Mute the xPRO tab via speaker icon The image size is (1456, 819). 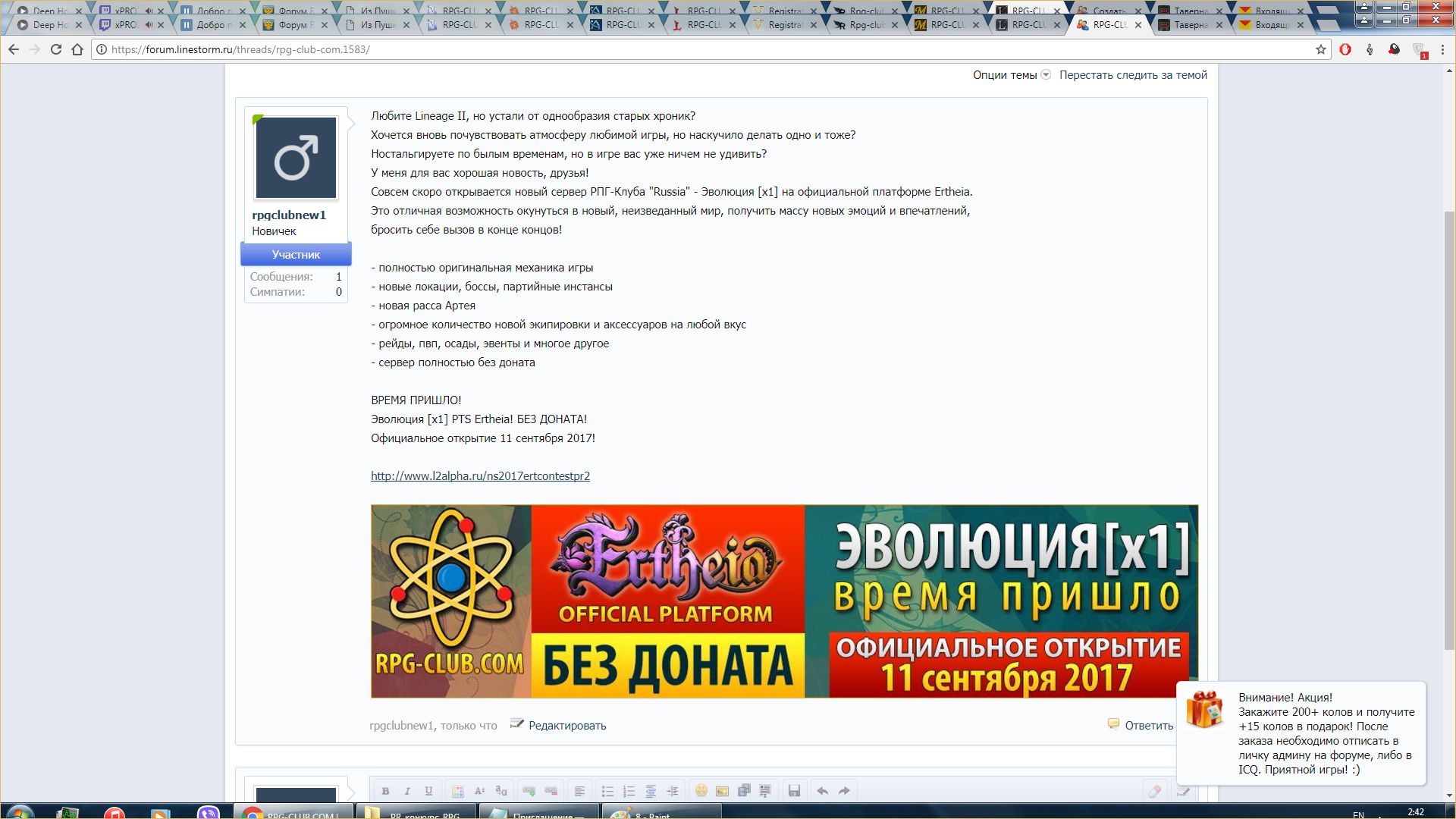coord(149,25)
